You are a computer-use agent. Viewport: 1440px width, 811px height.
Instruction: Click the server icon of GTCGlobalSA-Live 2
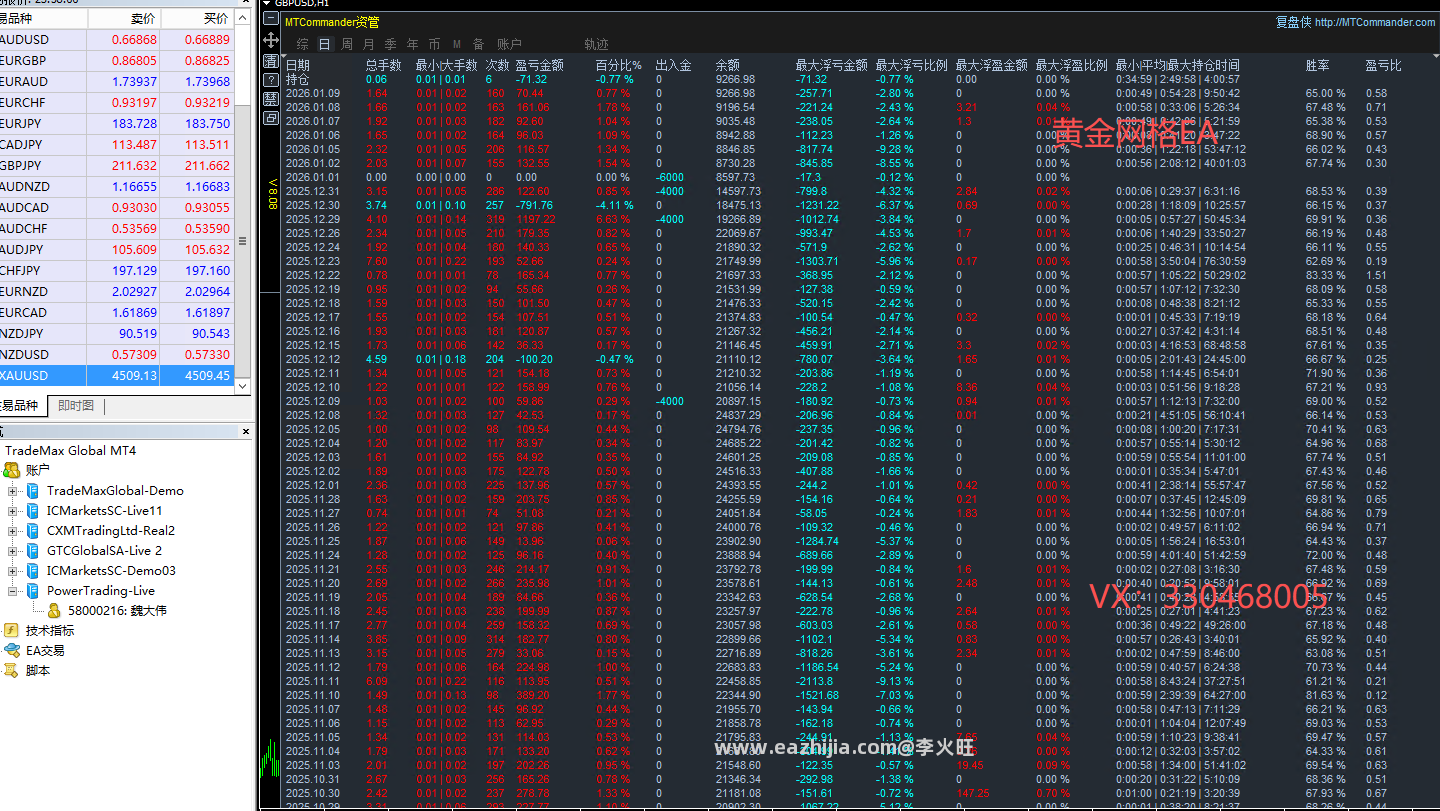pyautogui.click(x=33, y=550)
